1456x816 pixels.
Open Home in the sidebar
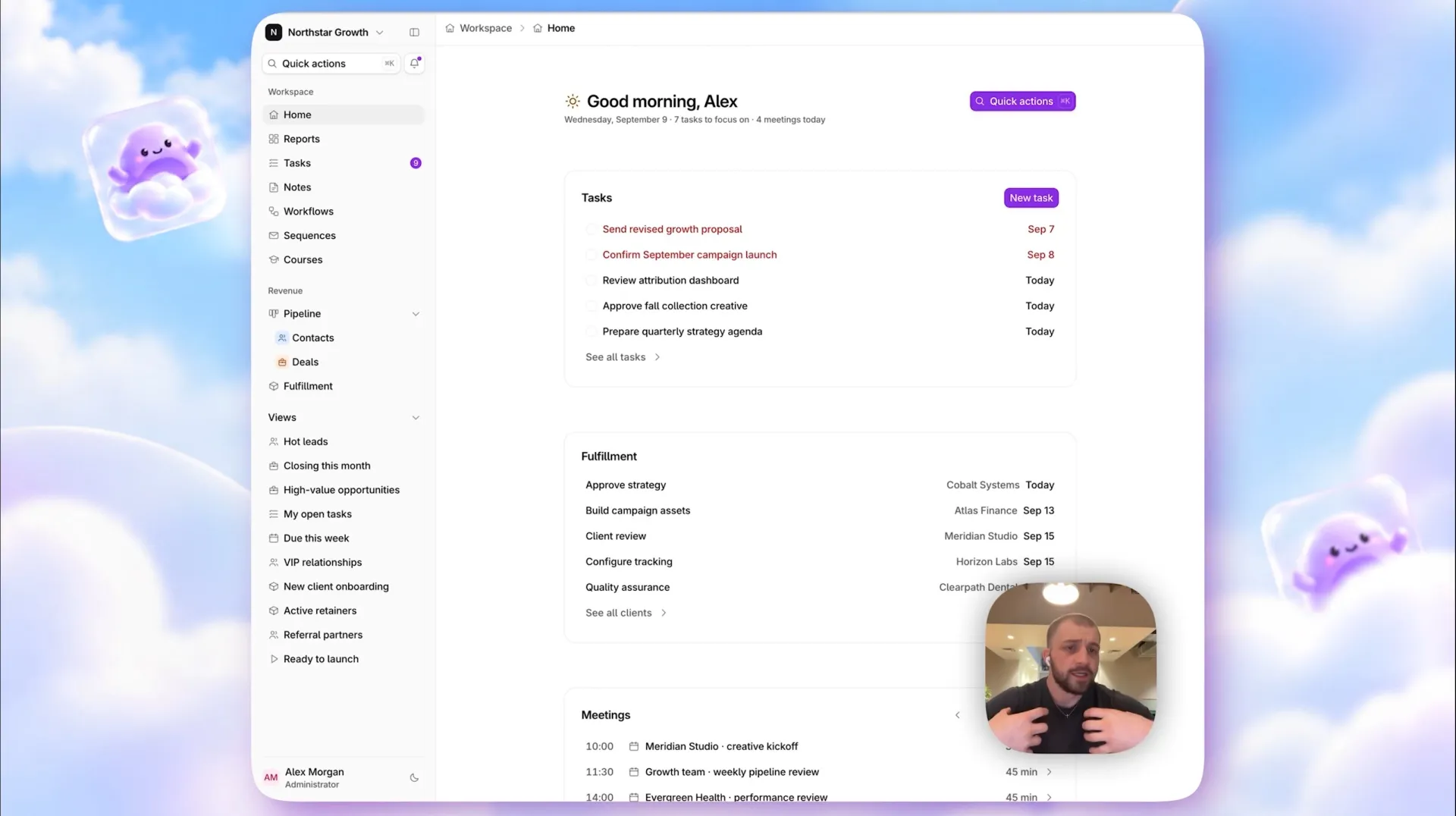pos(344,115)
